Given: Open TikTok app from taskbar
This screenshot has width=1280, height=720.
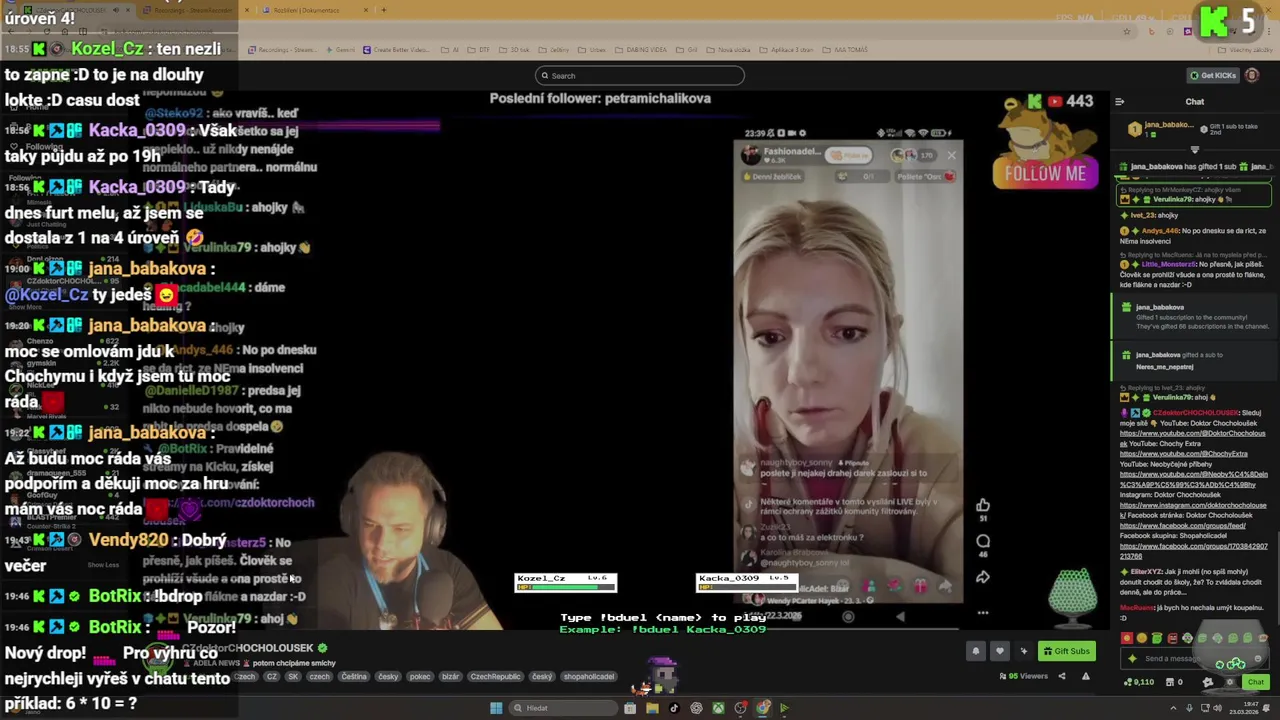Looking at the screenshot, I should tap(674, 708).
